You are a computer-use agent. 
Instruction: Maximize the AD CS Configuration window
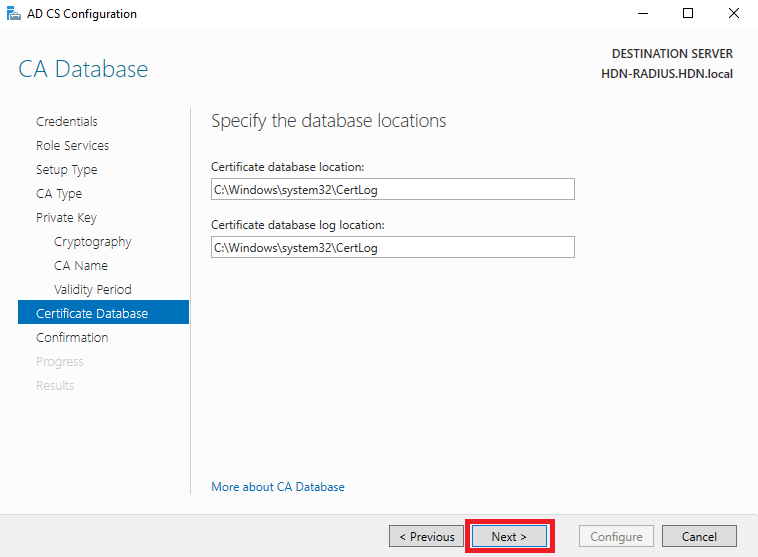point(687,14)
